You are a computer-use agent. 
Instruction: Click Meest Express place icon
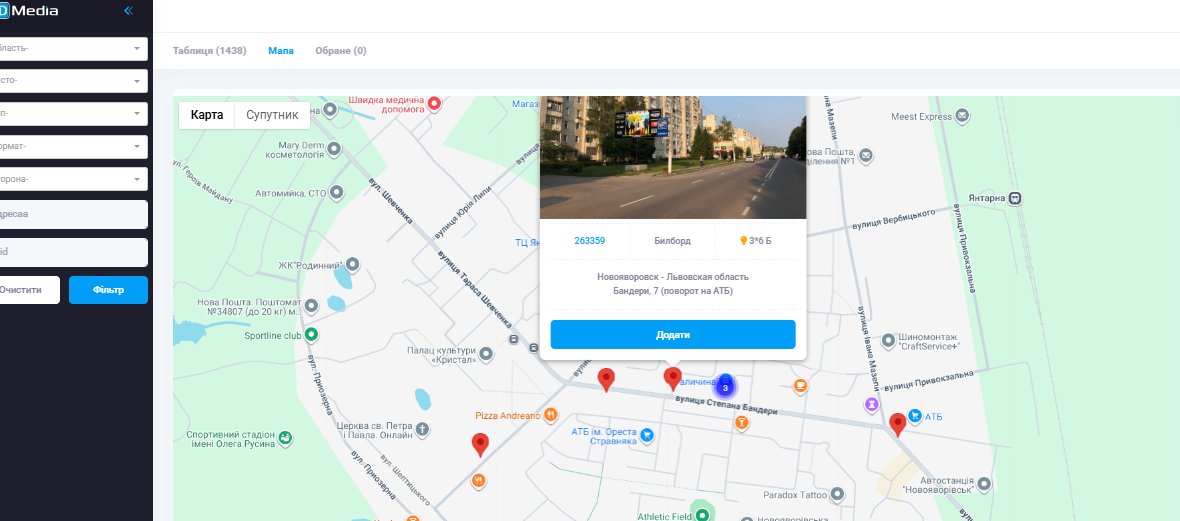[963, 117]
